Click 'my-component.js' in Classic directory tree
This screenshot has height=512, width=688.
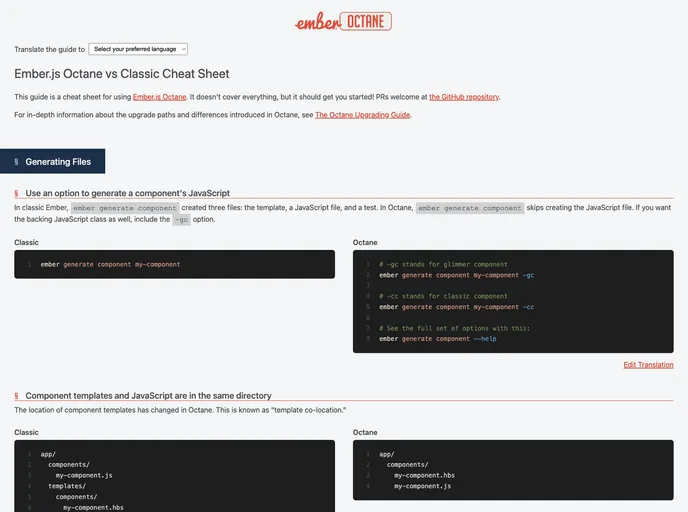coord(84,475)
